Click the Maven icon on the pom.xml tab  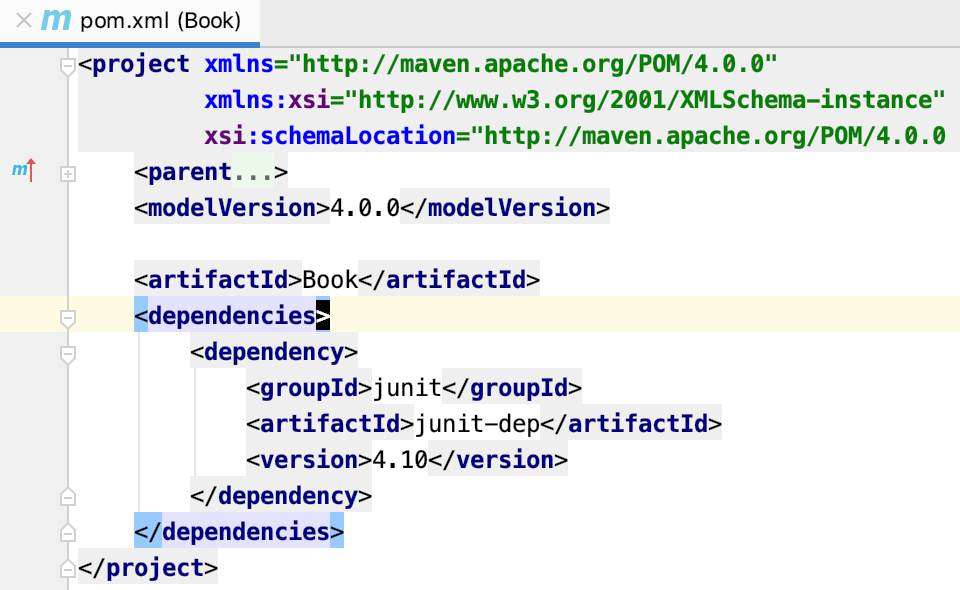[55, 19]
